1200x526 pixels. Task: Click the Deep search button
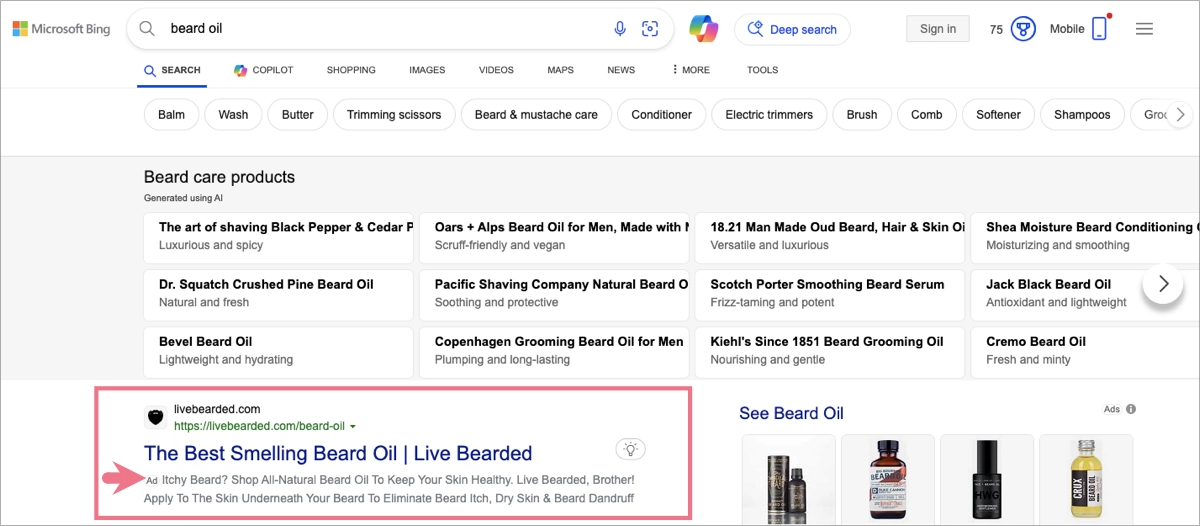point(792,29)
